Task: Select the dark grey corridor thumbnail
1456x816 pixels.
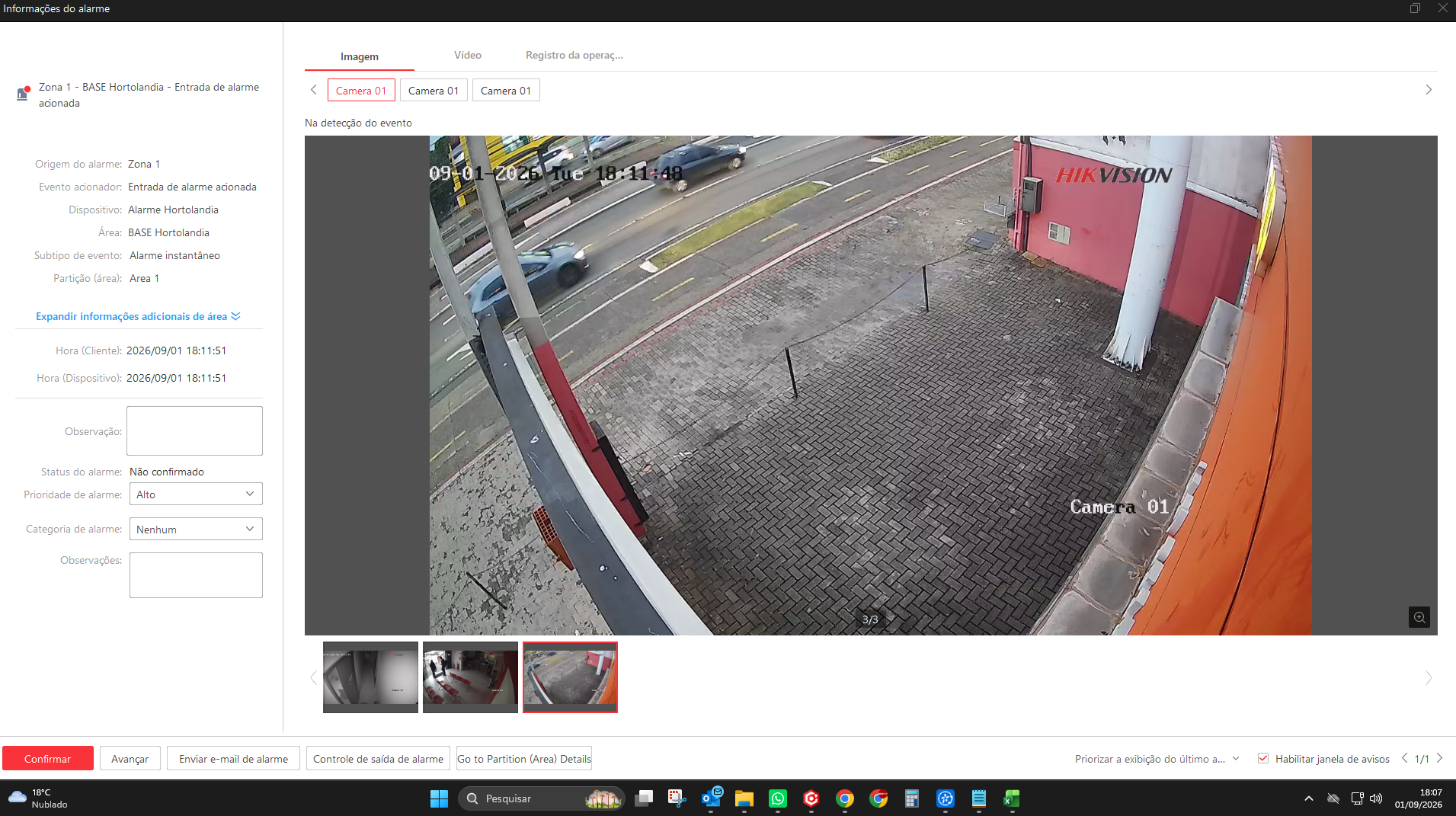Action: [x=370, y=677]
